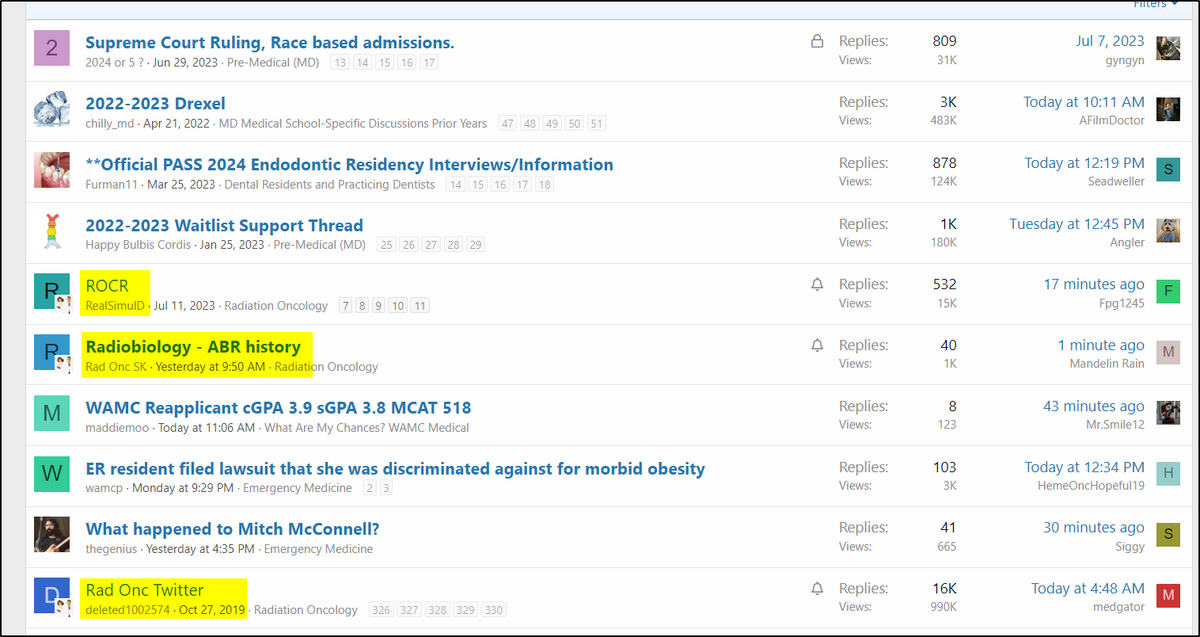This screenshot has height=637, width=1200.
Task: Open 'What happened to Mitch McConnell?' thread
Action: click(x=232, y=529)
